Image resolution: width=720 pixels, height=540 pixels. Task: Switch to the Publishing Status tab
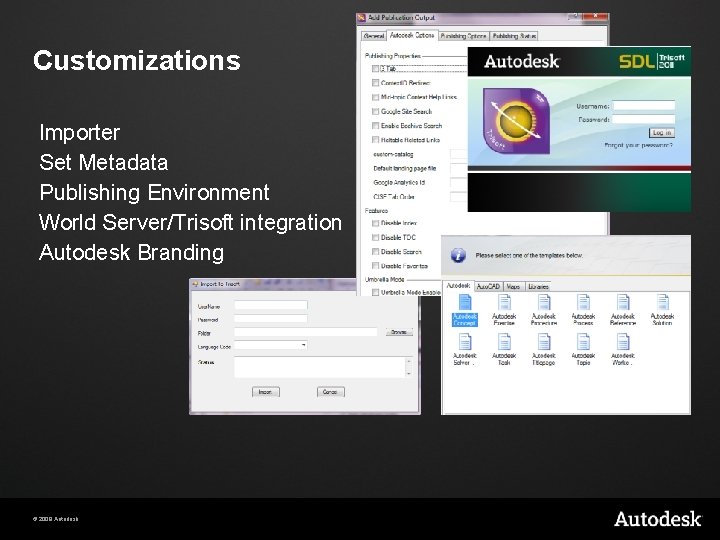(x=514, y=36)
